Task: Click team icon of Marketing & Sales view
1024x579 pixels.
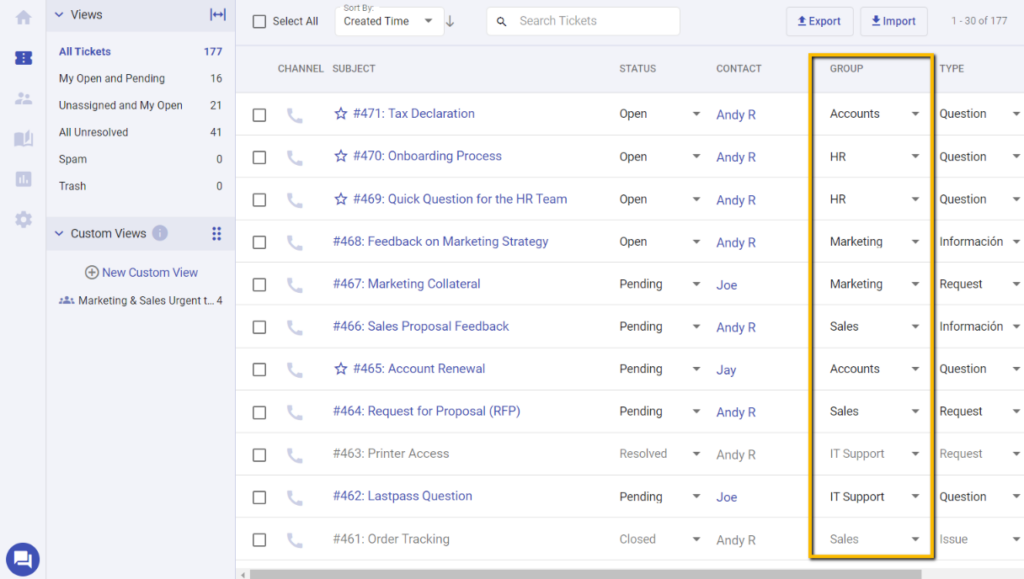Action: pos(67,300)
